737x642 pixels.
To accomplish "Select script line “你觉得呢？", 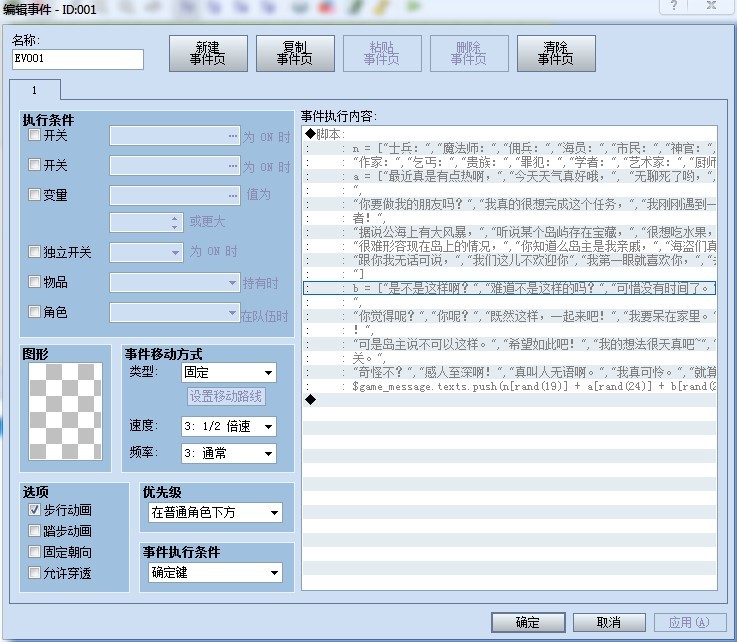I will coord(510,316).
